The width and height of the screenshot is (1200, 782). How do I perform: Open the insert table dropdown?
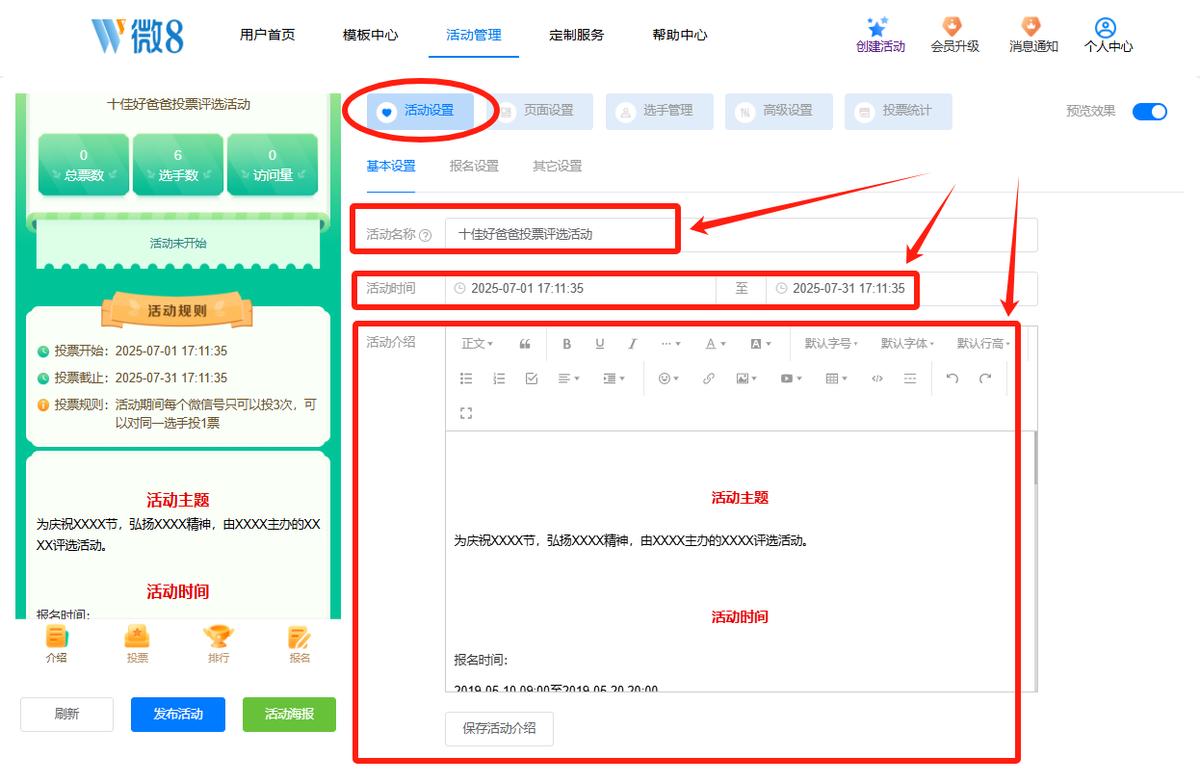pos(836,379)
